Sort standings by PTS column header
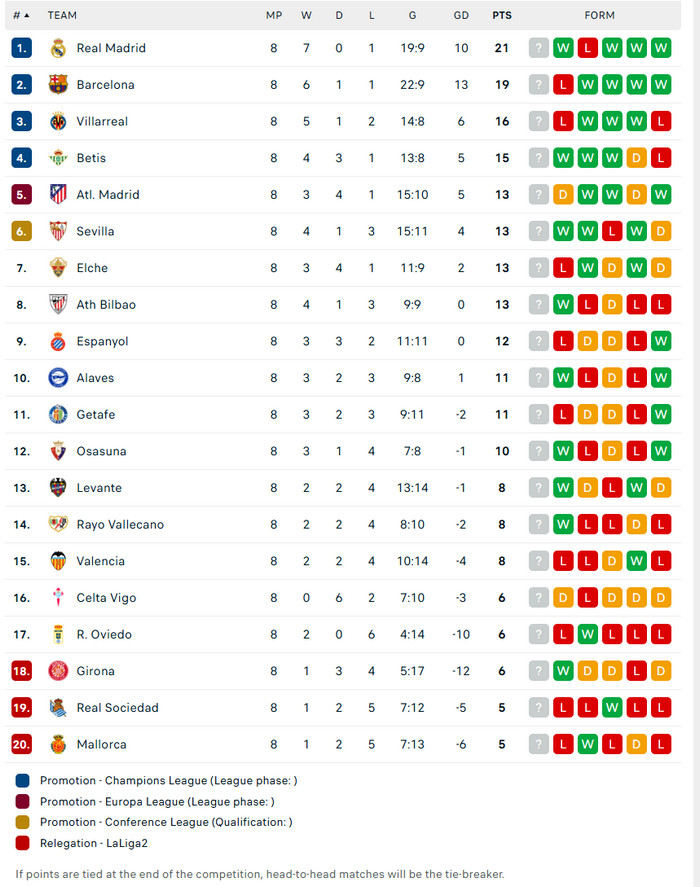This screenshot has height=887, width=700. tap(502, 16)
